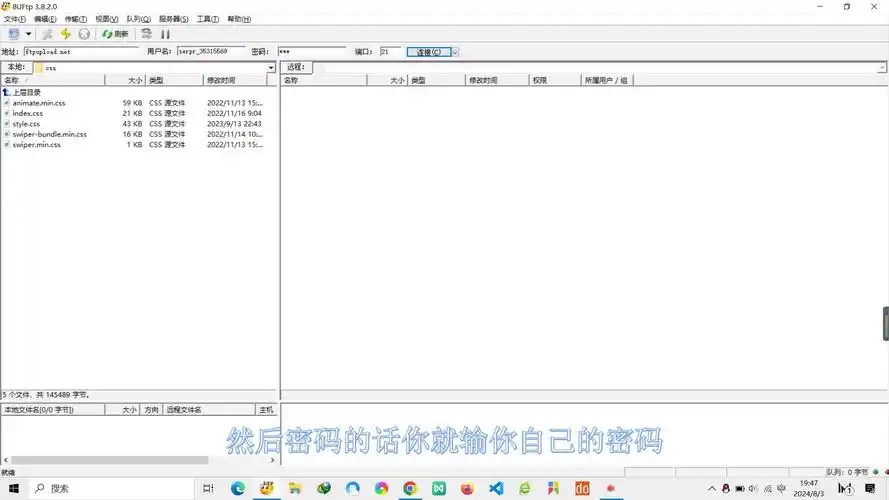Click the site manager computer icon
Image resolution: width=889 pixels, height=500 pixels.
13,34
